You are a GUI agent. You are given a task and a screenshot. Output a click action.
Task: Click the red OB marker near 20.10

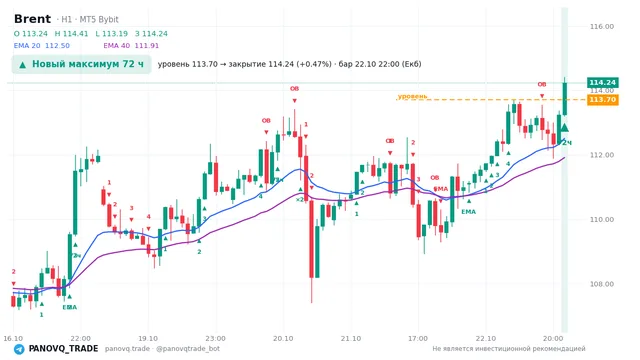294,89
